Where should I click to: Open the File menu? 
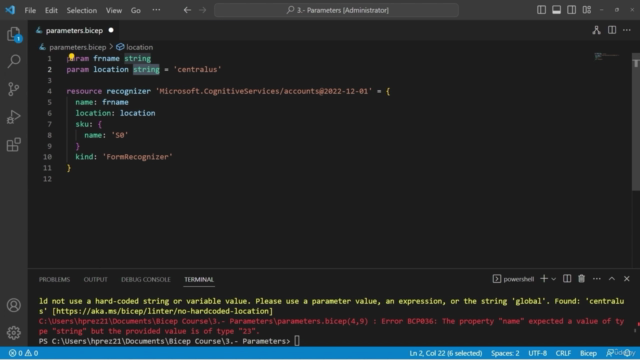pyautogui.click(x=30, y=10)
